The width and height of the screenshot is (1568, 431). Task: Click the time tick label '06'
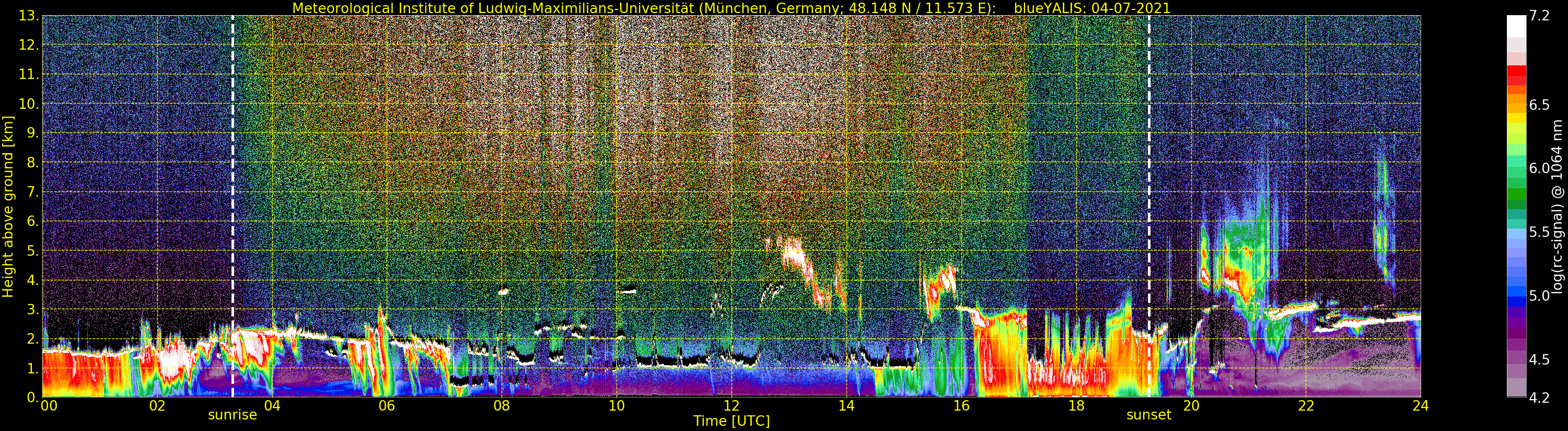click(x=387, y=406)
